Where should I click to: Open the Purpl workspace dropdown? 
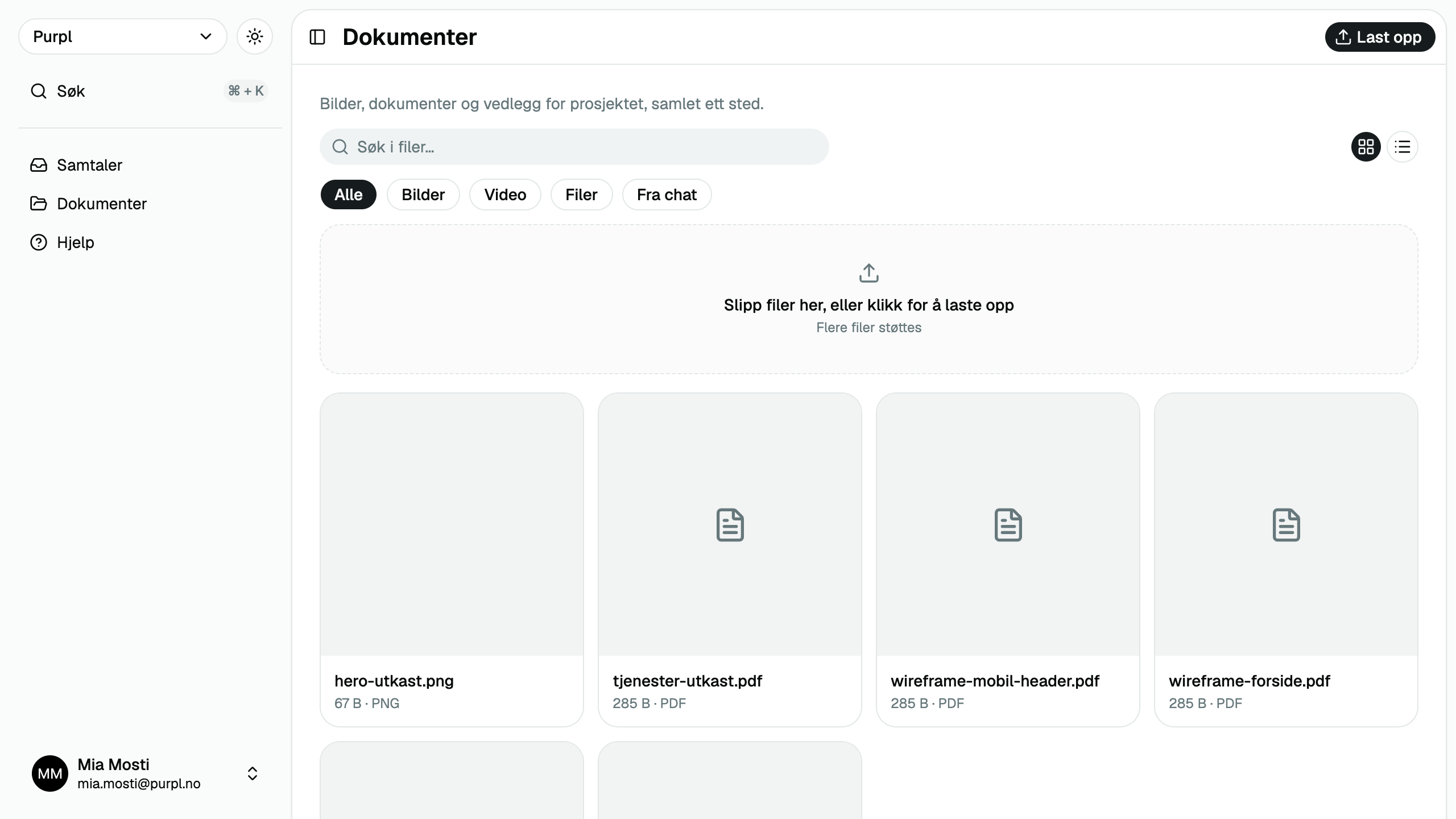123,36
